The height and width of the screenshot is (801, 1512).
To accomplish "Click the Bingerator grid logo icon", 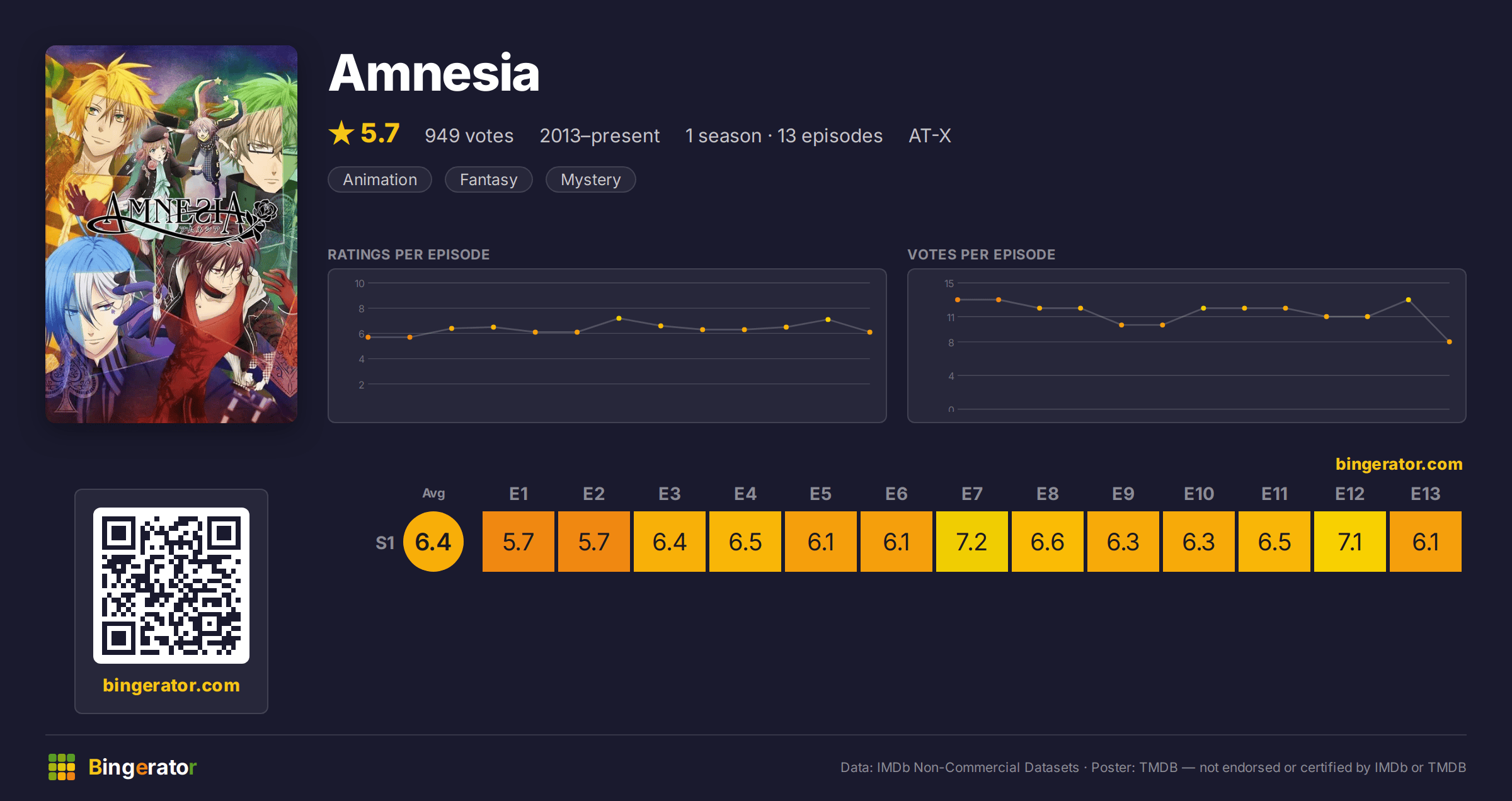I will (62, 767).
